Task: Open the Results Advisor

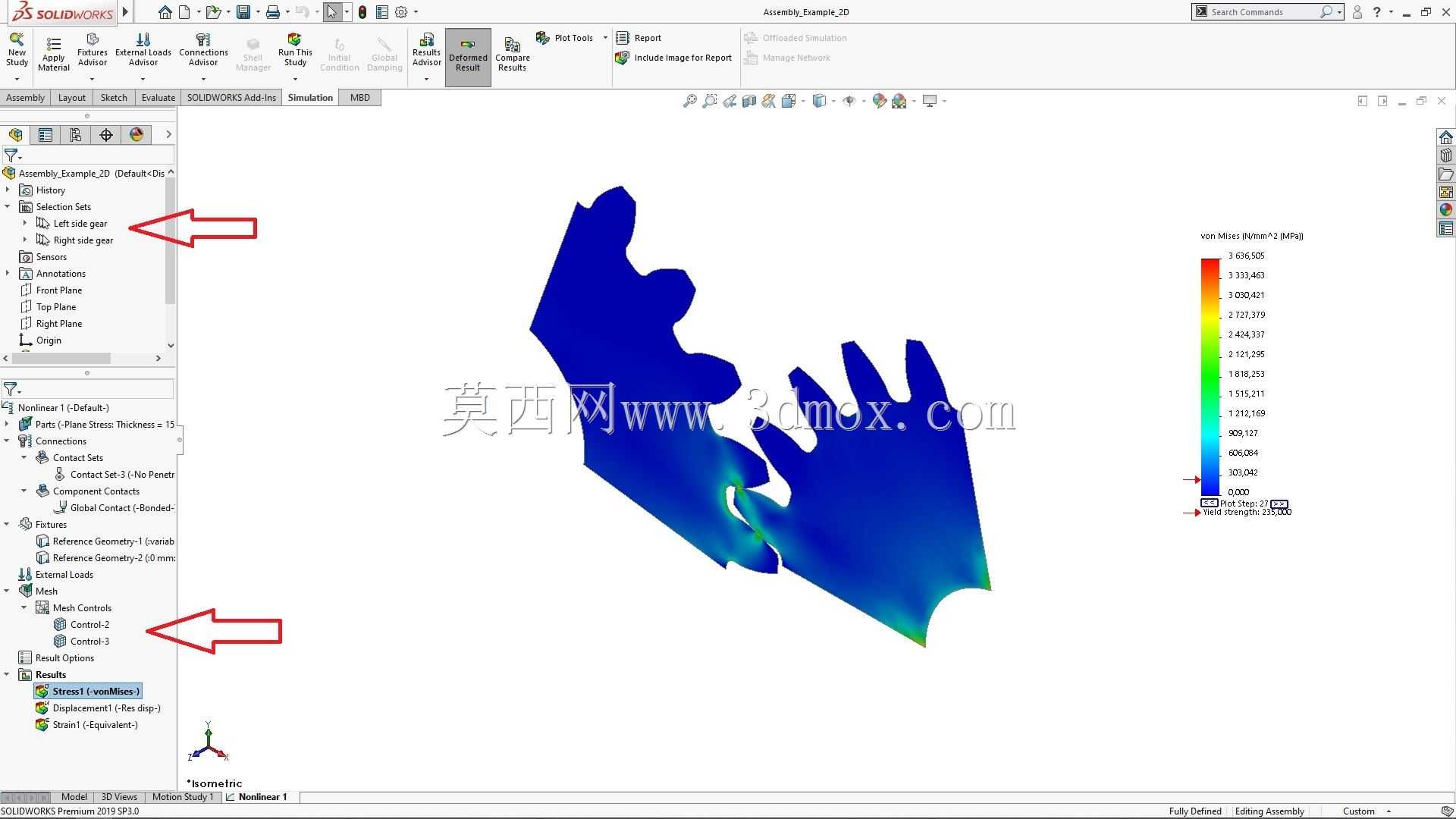Action: (426, 50)
